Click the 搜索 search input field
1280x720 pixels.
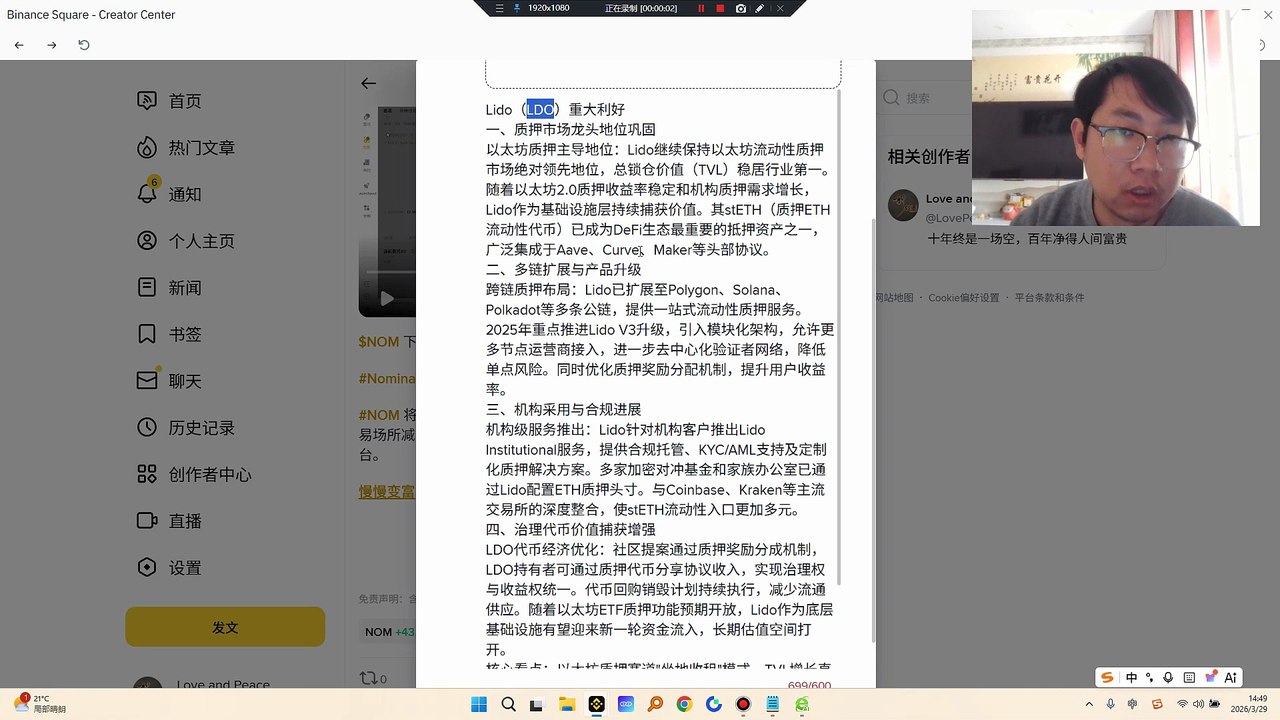coord(925,98)
